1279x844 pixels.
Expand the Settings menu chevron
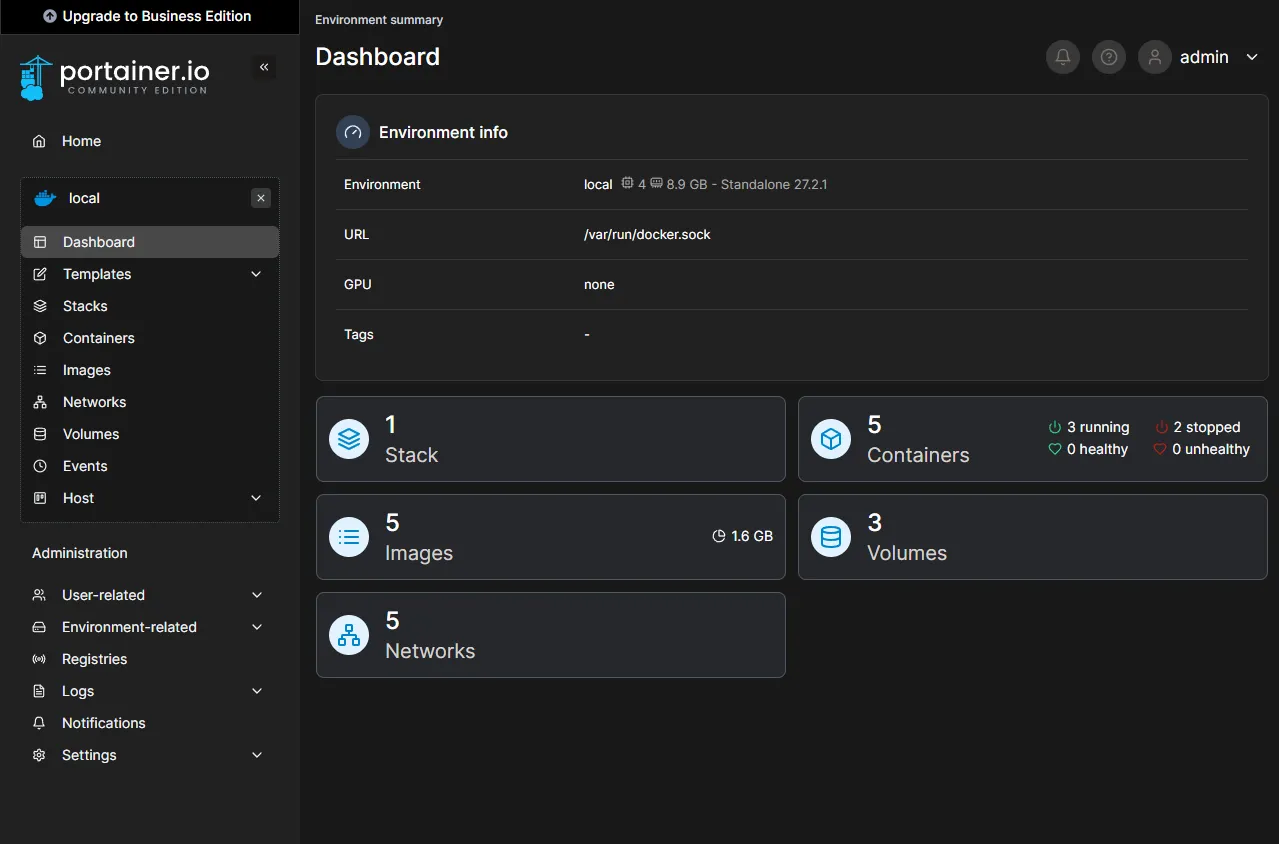257,755
